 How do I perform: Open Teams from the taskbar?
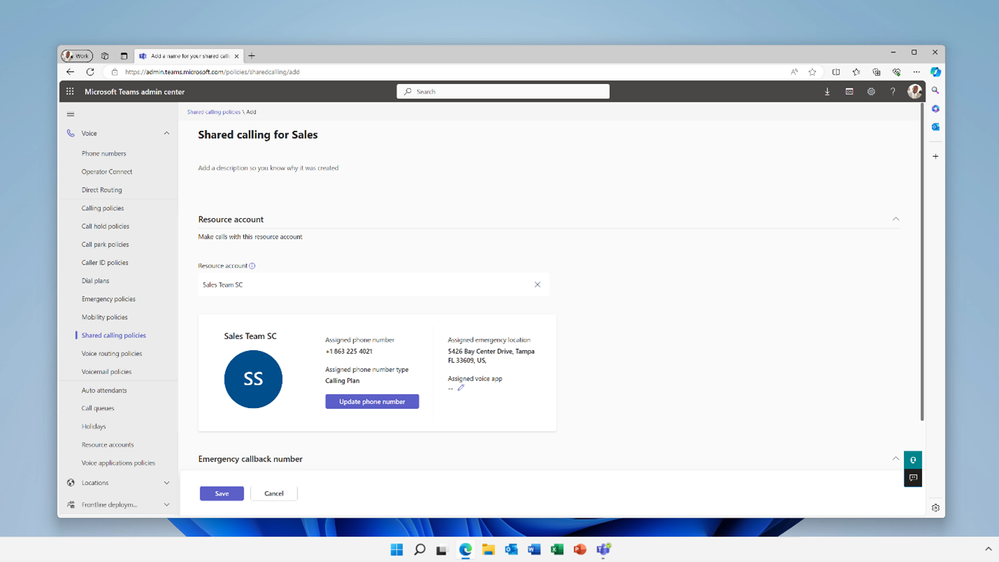click(603, 549)
